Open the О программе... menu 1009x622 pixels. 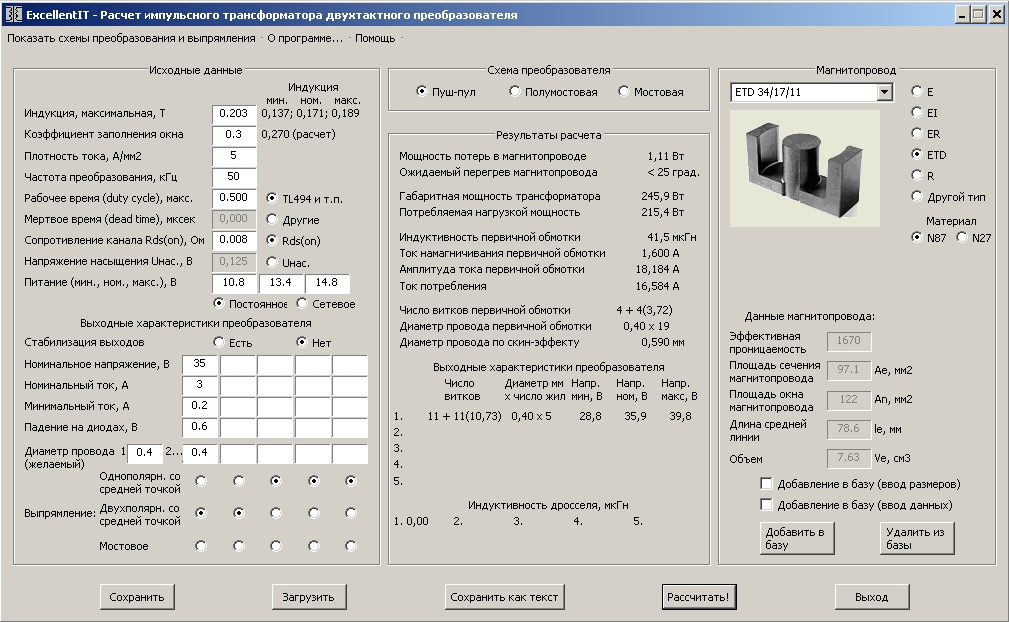pyautogui.click(x=304, y=38)
